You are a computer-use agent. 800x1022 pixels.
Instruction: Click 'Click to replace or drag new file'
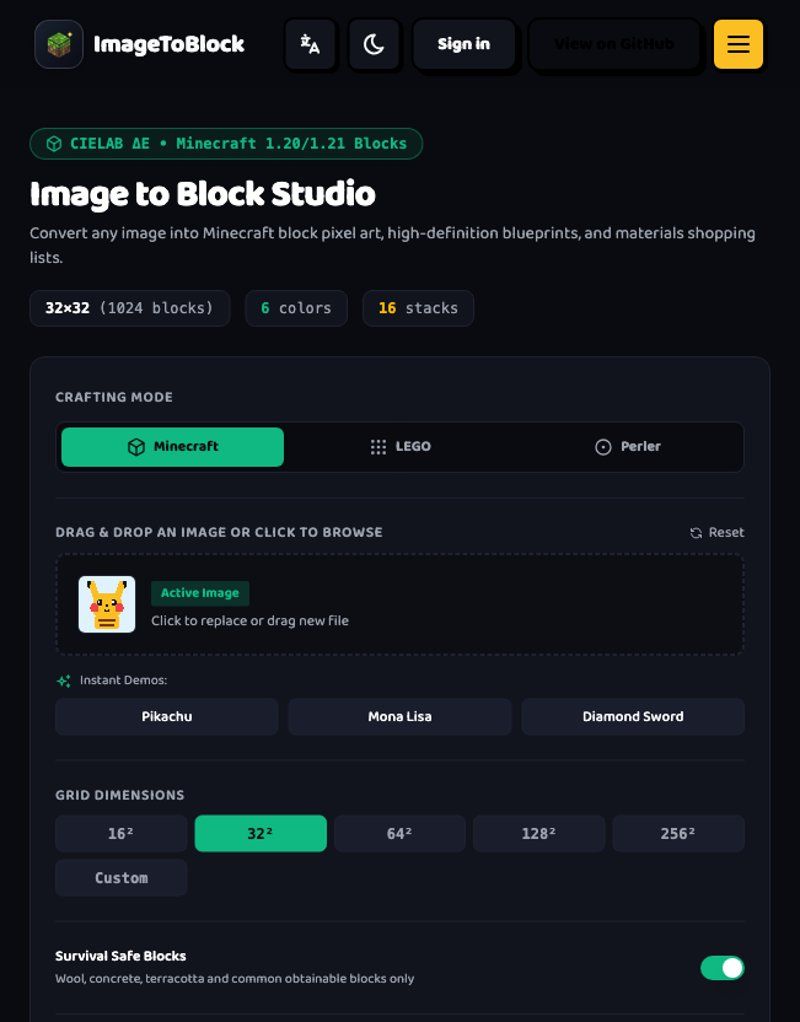click(250, 620)
